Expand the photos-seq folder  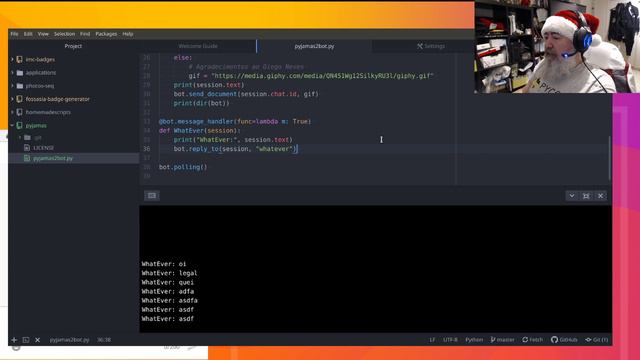click(12, 86)
